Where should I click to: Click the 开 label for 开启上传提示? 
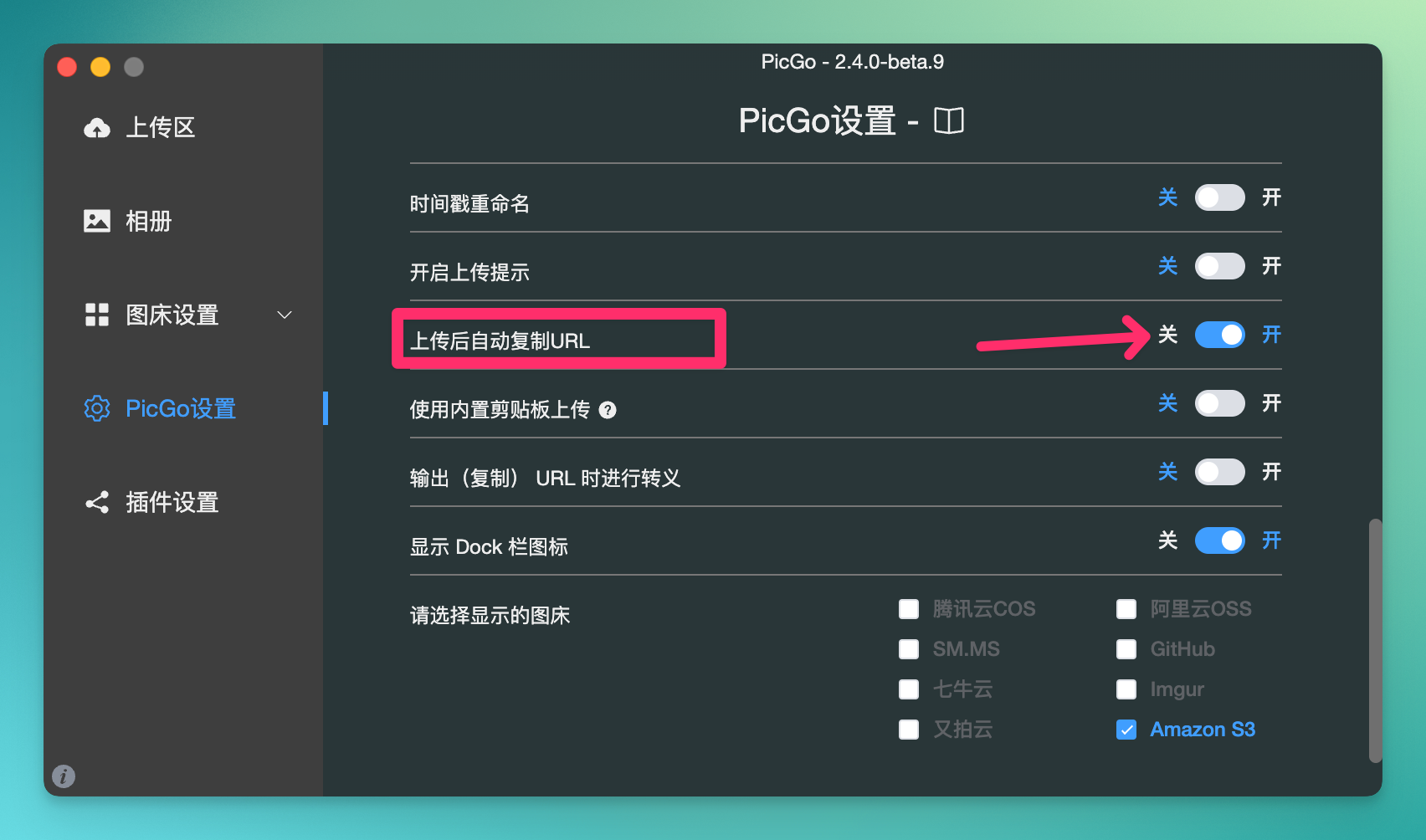pos(1271,266)
